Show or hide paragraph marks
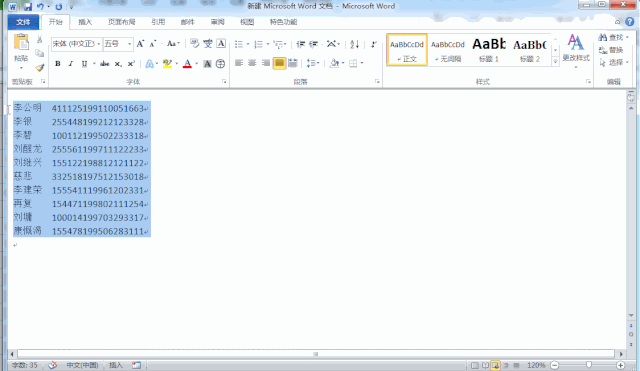Viewport: 640px width, 371px height. click(x=373, y=44)
